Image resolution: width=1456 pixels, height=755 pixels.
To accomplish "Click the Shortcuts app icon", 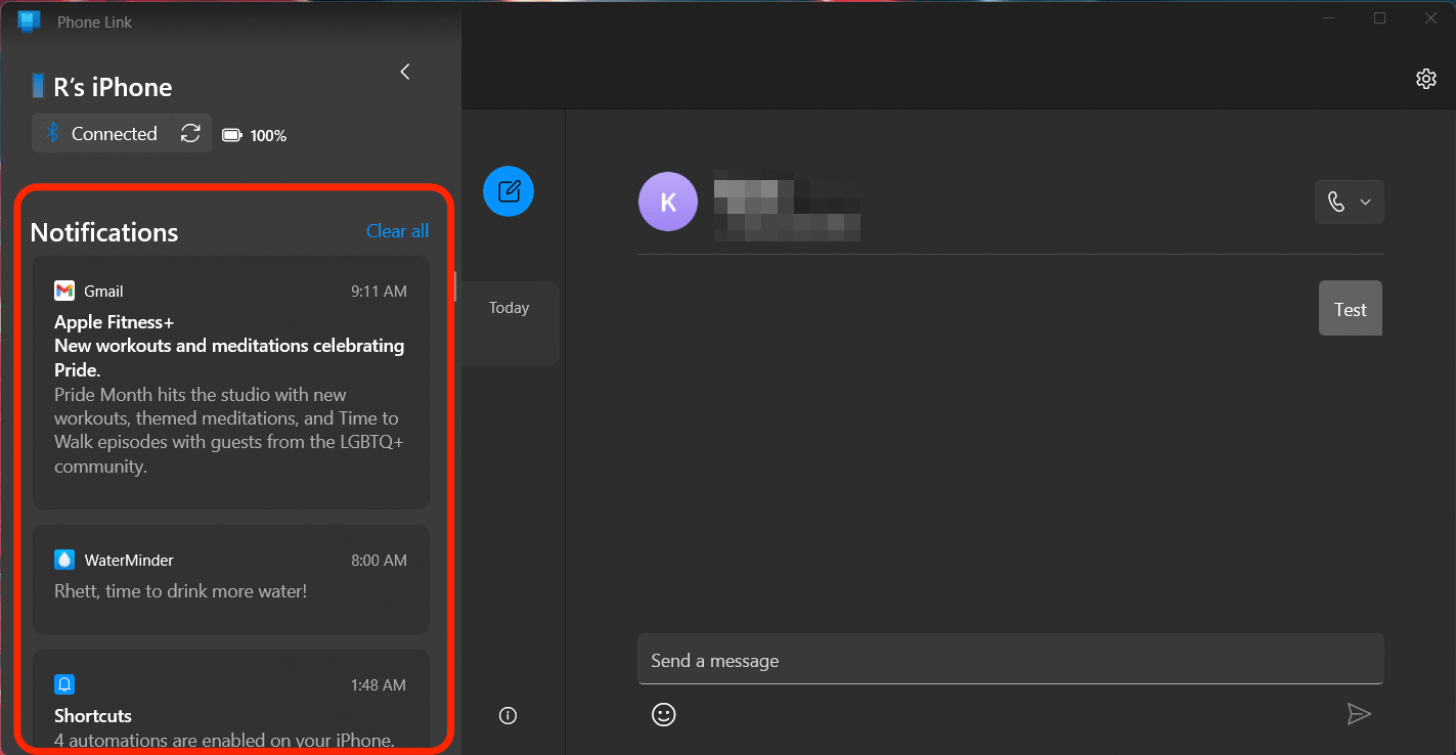I will [x=64, y=684].
